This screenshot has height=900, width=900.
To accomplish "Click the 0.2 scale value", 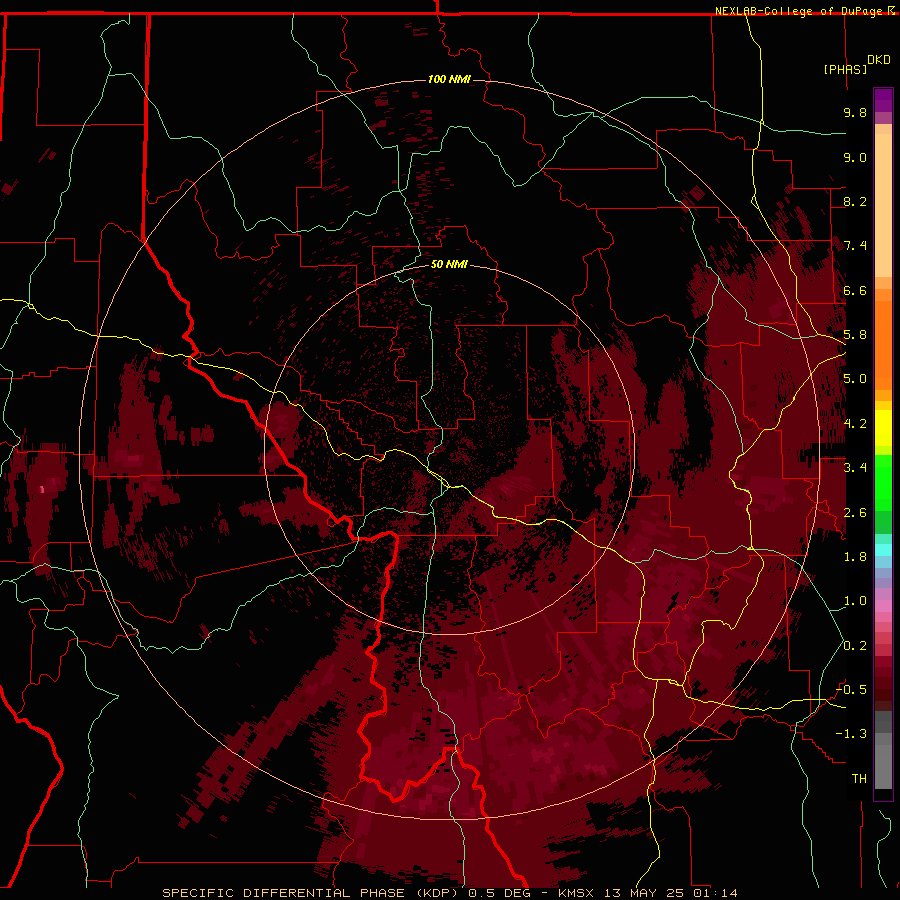I will 855,646.
